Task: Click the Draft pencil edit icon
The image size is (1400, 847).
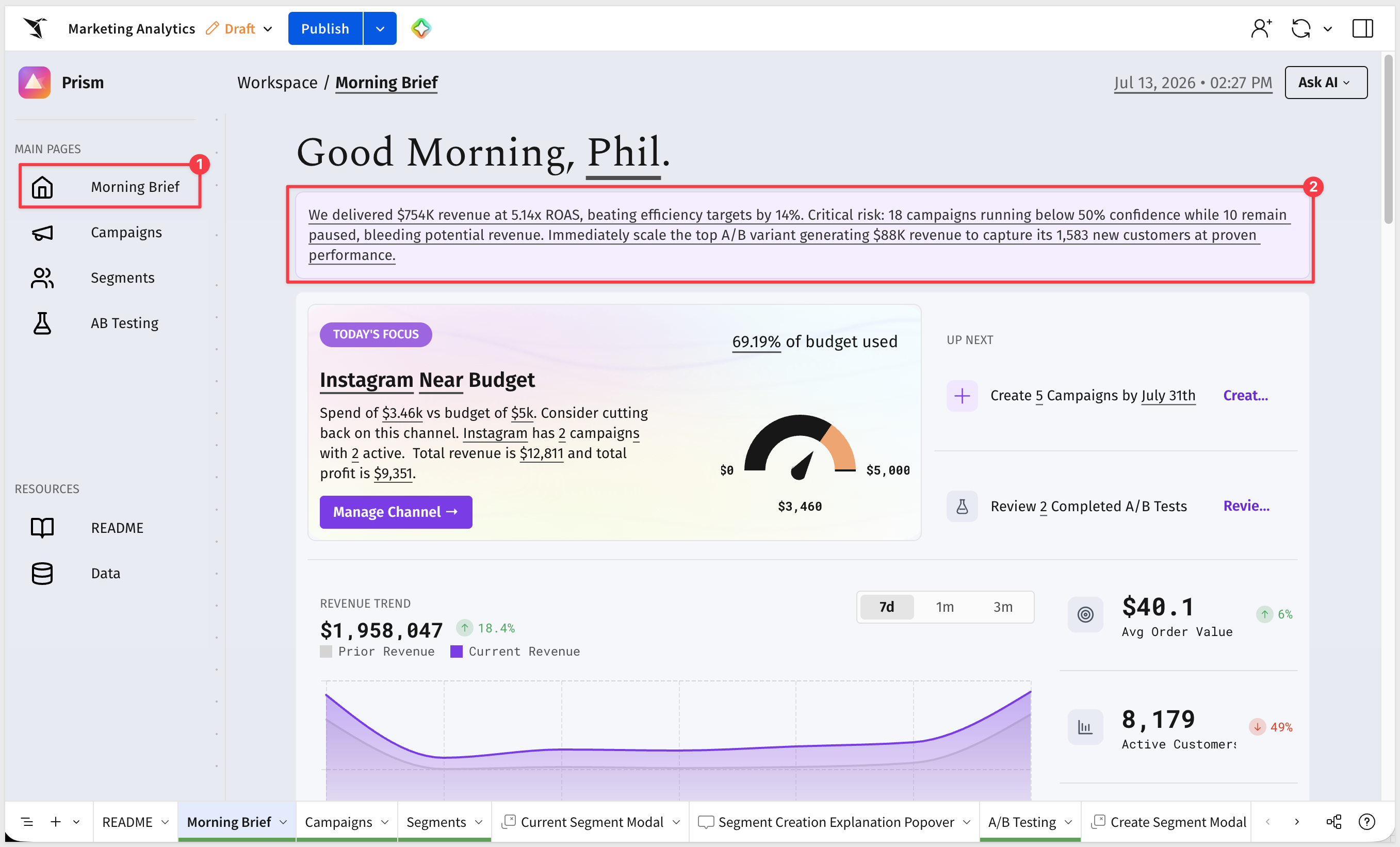Action: [x=212, y=28]
